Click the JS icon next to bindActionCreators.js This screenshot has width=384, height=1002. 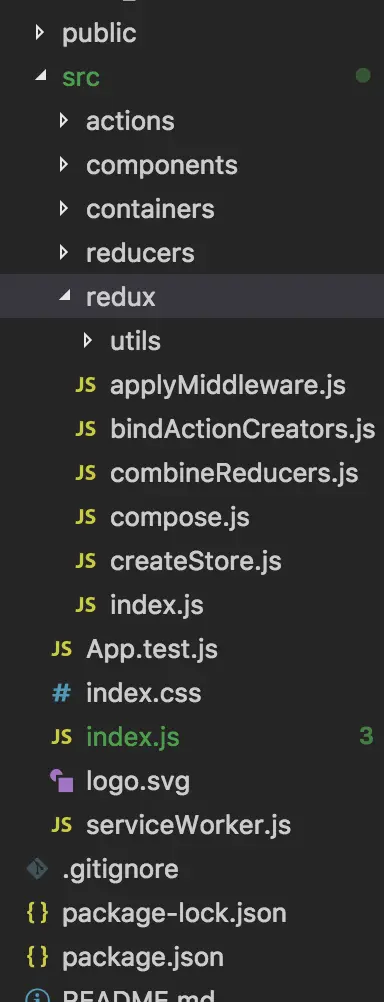(x=86, y=429)
